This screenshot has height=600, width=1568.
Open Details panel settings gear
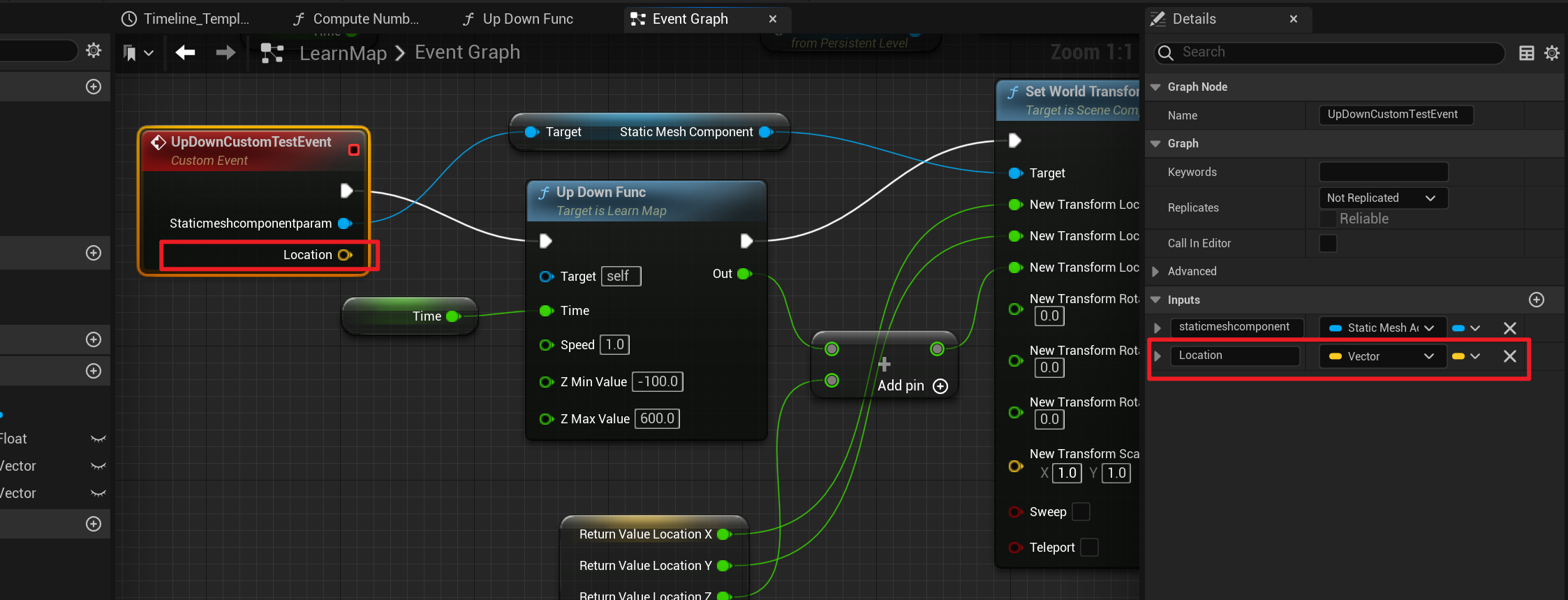(1552, 53)
